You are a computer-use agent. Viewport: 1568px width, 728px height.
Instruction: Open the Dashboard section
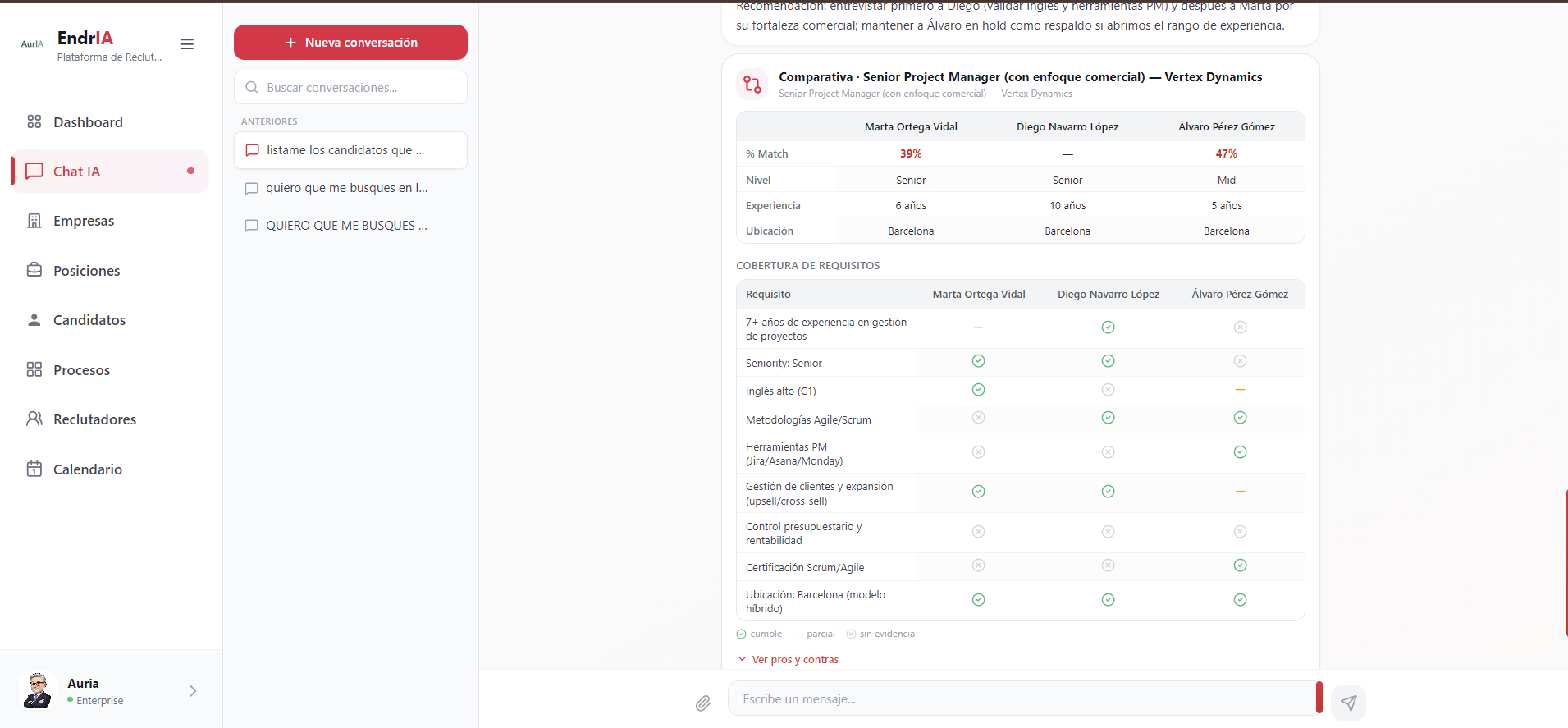(x=111, y=122)
